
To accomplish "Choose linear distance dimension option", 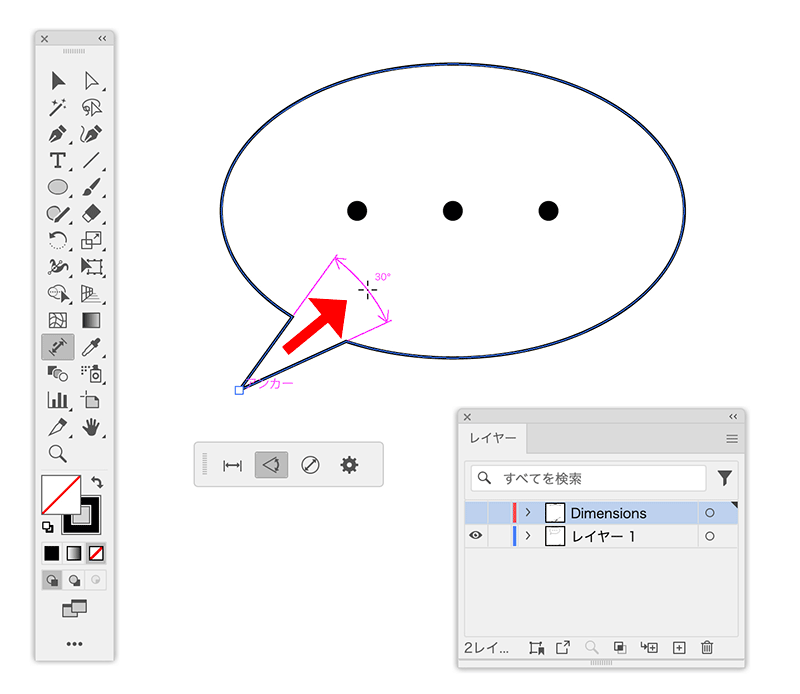I will click(233, 465).
